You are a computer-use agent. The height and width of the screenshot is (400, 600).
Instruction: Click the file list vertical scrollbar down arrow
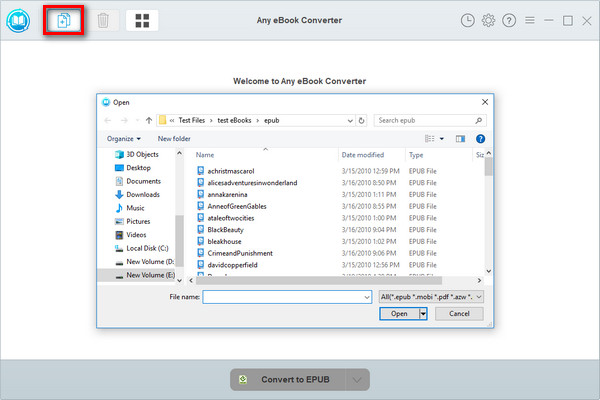pyautogui.click(x=489, y=271)
